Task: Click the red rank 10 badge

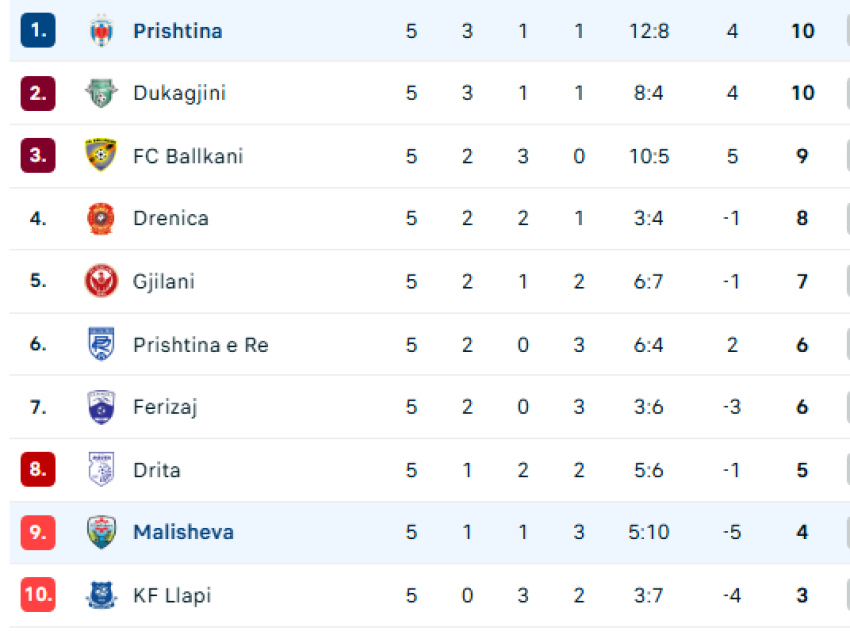Action: [x=38, y=595]
